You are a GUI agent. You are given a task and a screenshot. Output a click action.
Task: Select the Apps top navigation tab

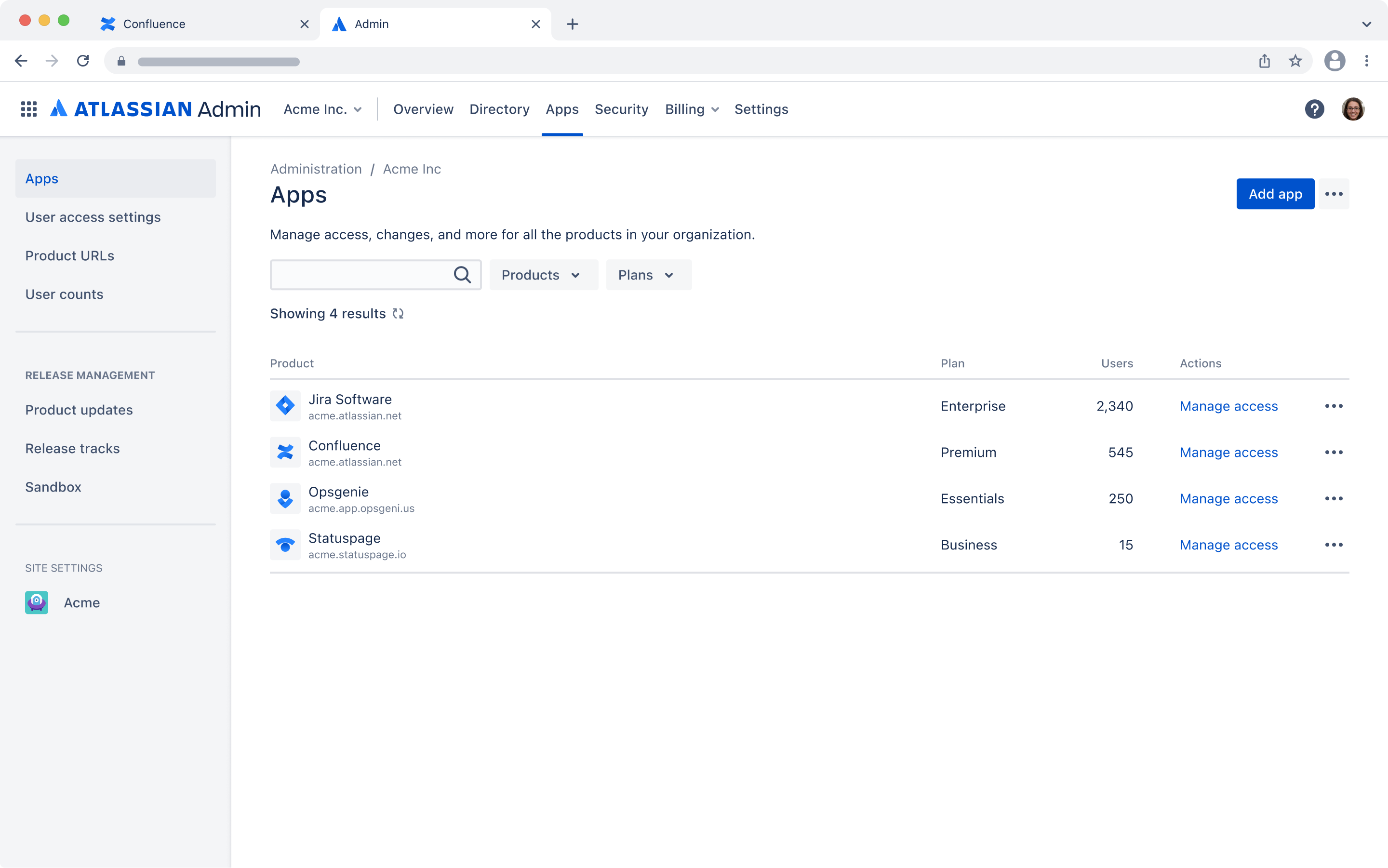click(x=562, y=109)
